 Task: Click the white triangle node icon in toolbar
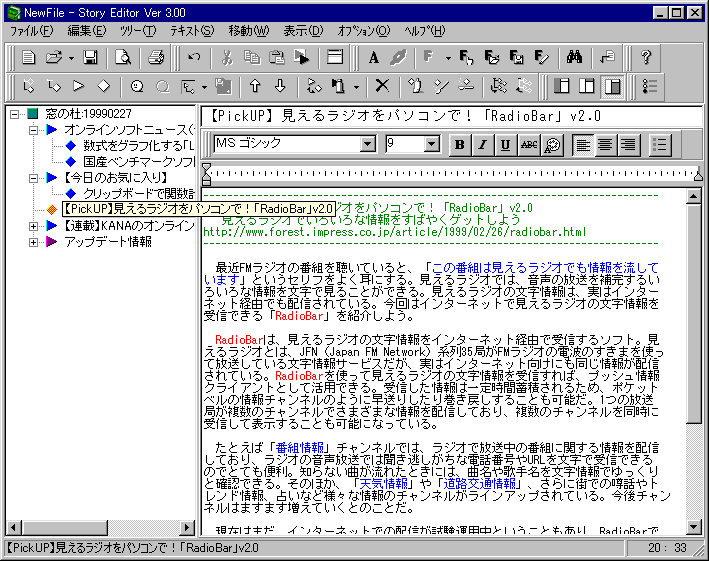(x=79, y=86)
